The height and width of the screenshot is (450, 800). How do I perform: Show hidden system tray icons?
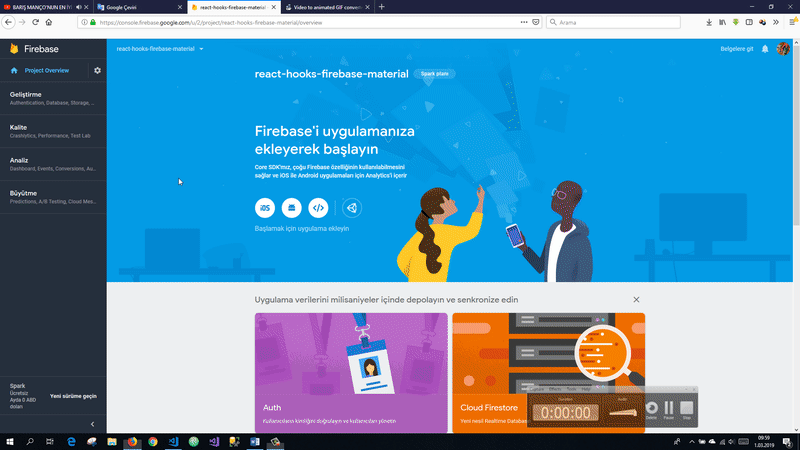tap(692, 442)
